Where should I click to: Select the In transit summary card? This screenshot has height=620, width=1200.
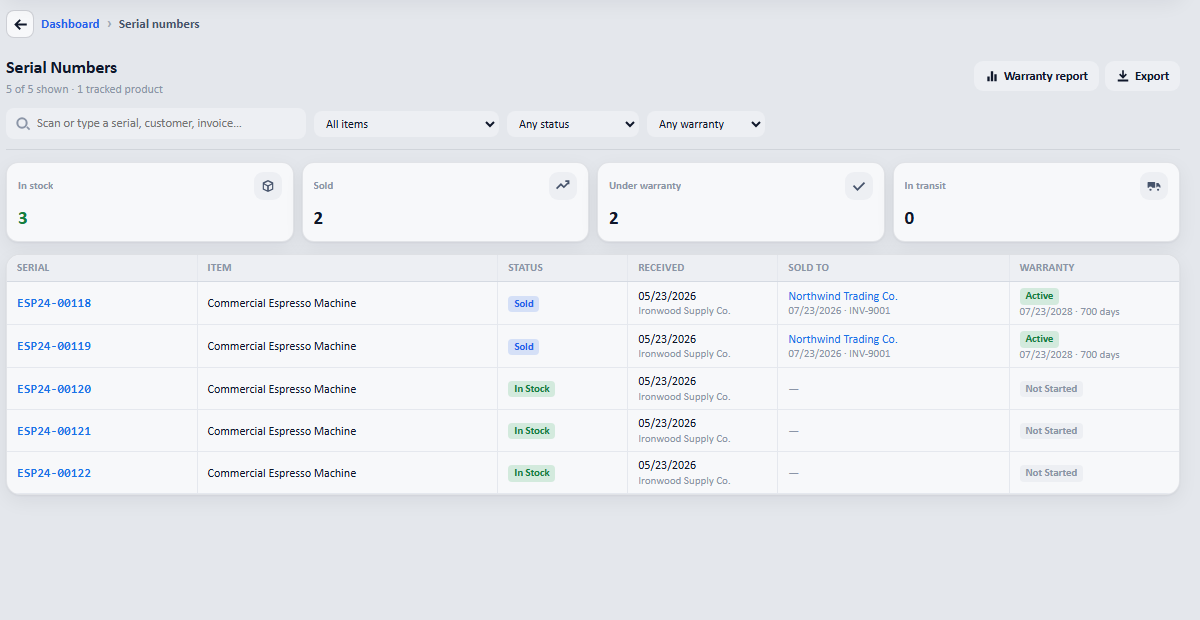click(1036, 202)
